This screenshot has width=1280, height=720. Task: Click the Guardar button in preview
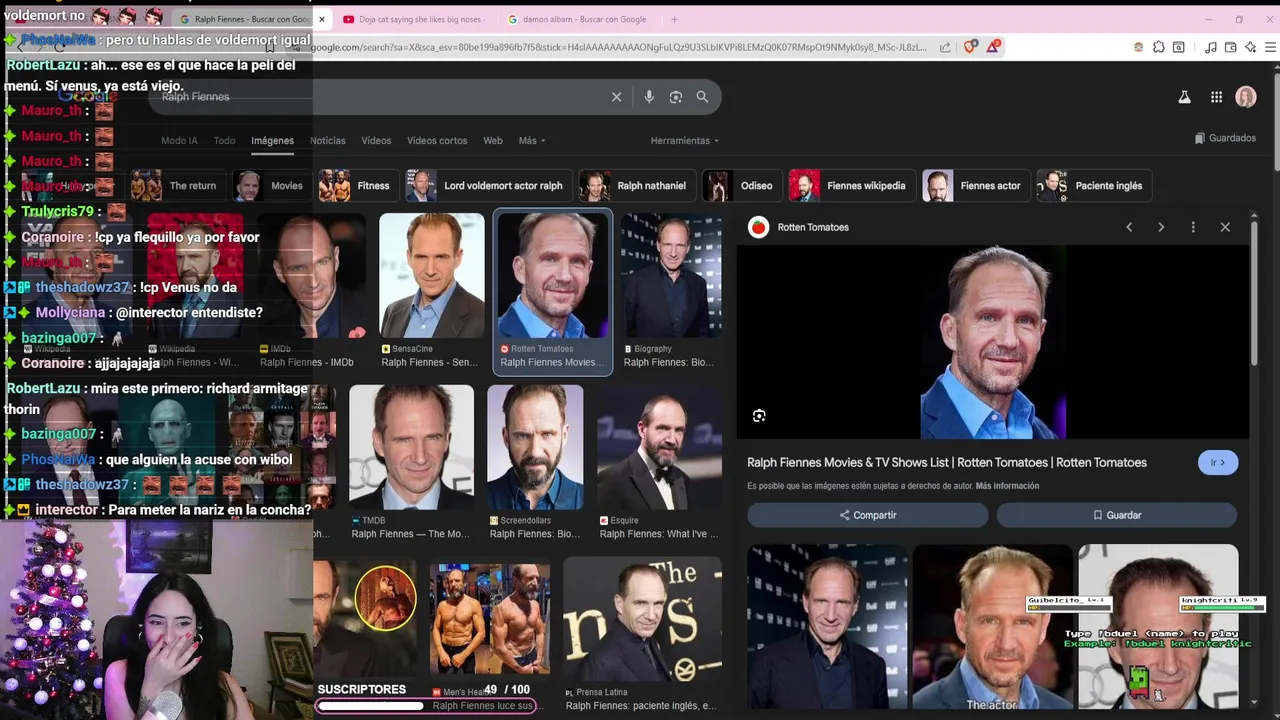1117,515
